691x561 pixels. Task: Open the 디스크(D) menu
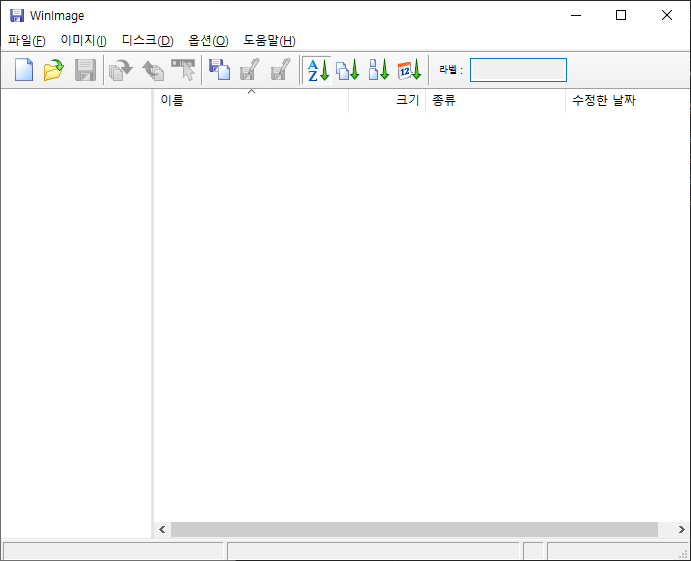[x=147, y=41]
